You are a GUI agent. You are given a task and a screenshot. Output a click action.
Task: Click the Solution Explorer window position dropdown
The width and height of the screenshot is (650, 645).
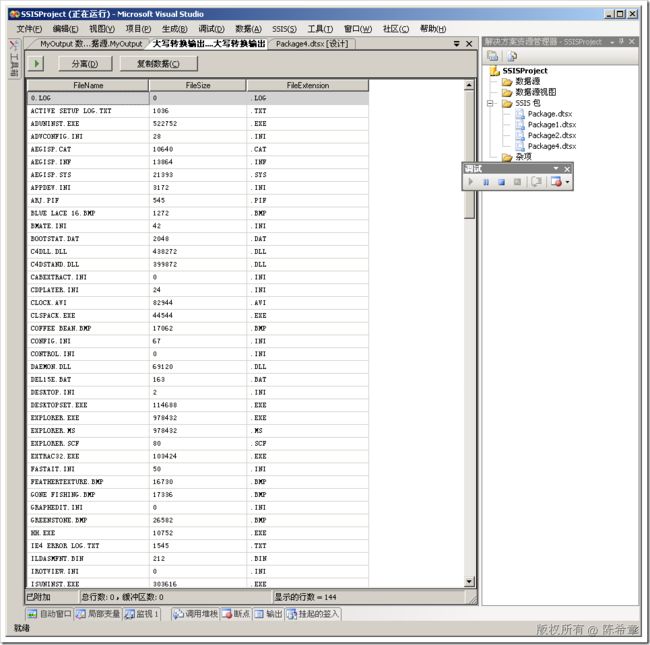coord(612,42)
